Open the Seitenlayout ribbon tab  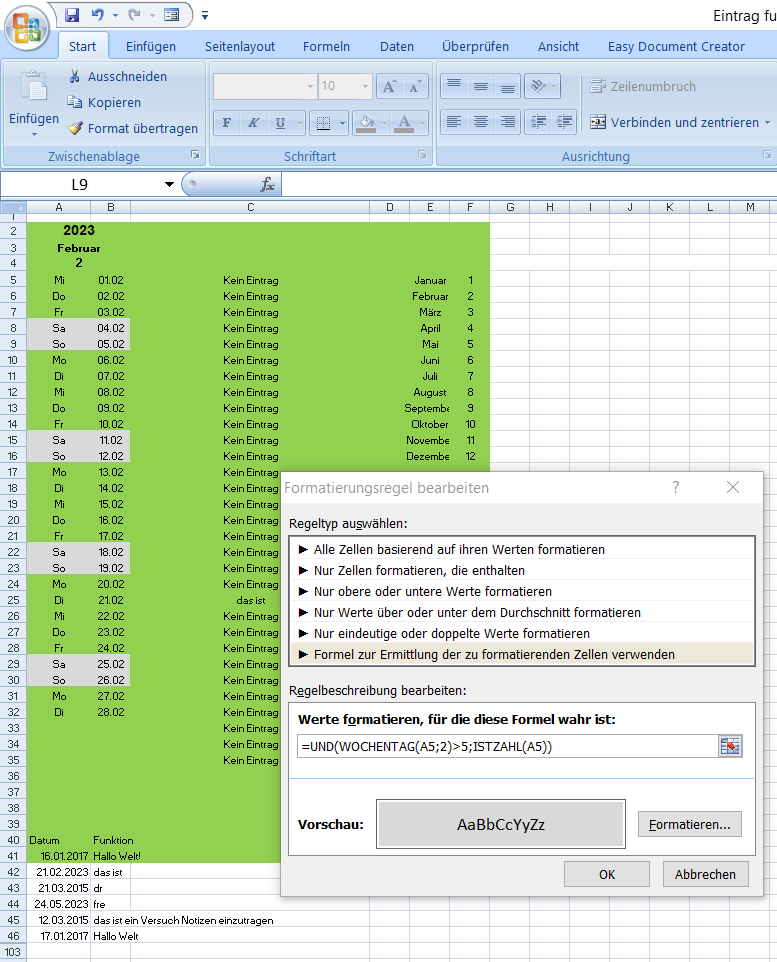[240, 46]
